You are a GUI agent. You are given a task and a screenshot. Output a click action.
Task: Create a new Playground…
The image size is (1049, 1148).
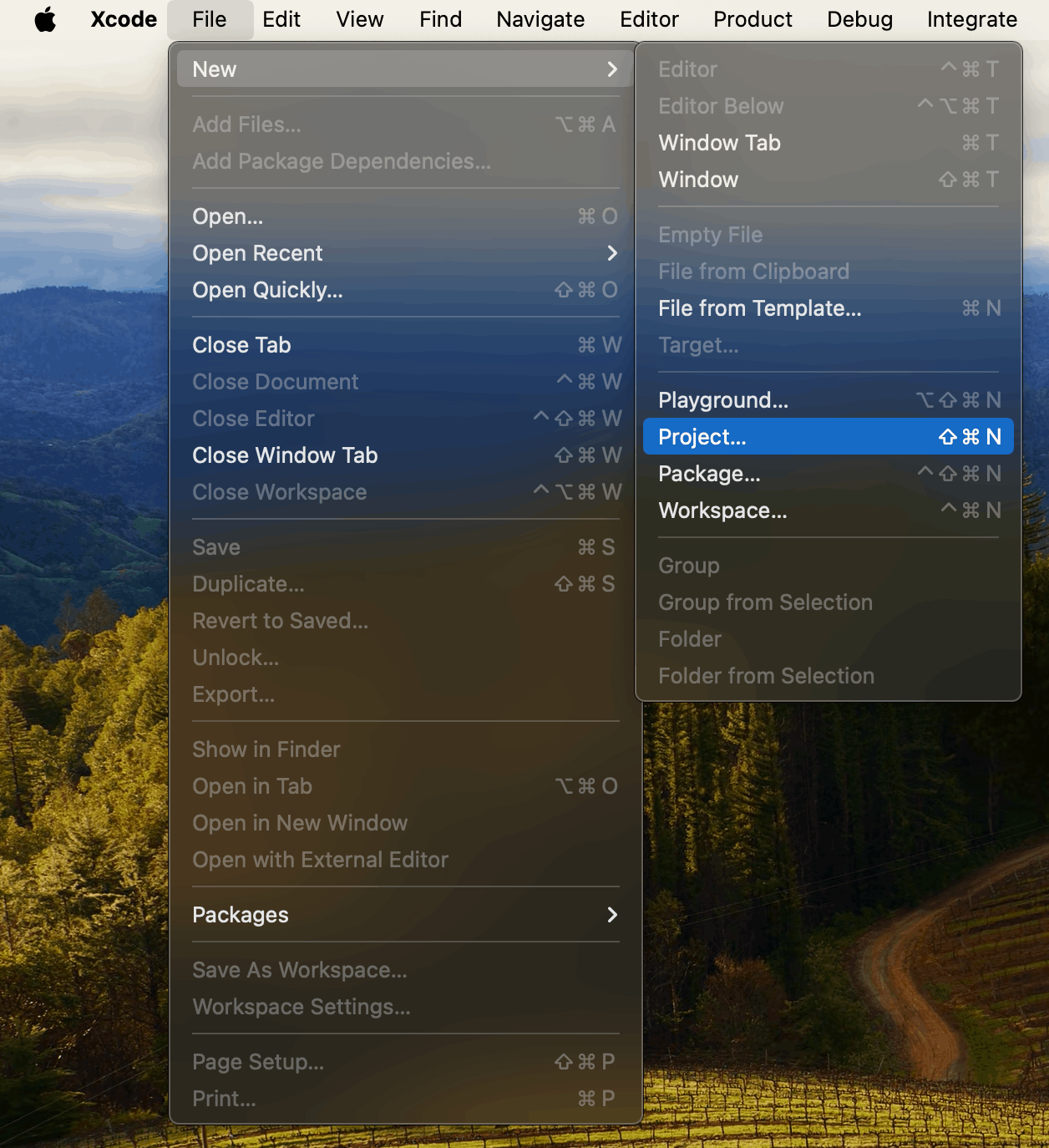click(829, 400)
